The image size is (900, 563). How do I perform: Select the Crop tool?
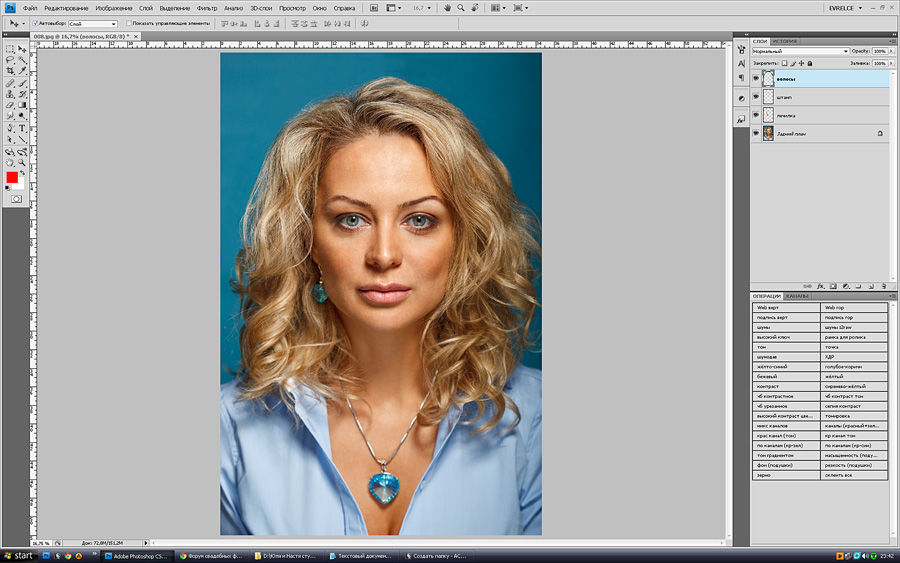10,70
